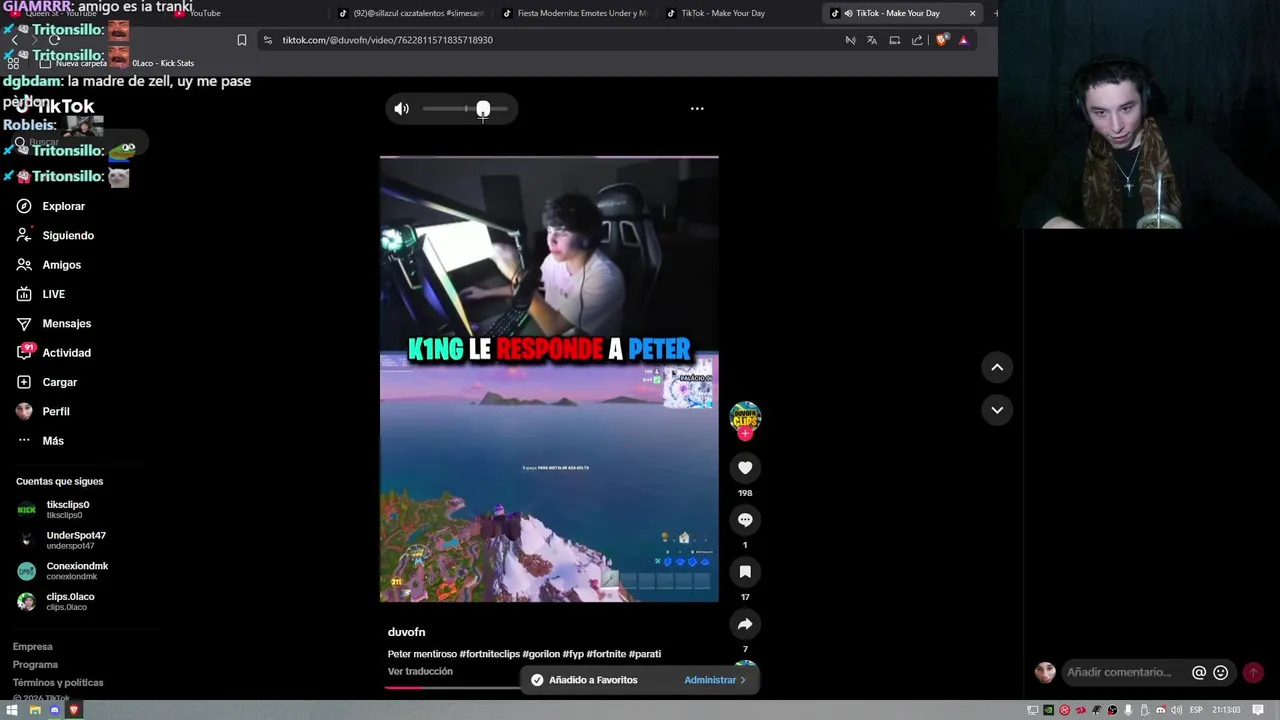The image size is (1280, 720).
Task: Open Términos y políticas link
Action: pos(58,683)
